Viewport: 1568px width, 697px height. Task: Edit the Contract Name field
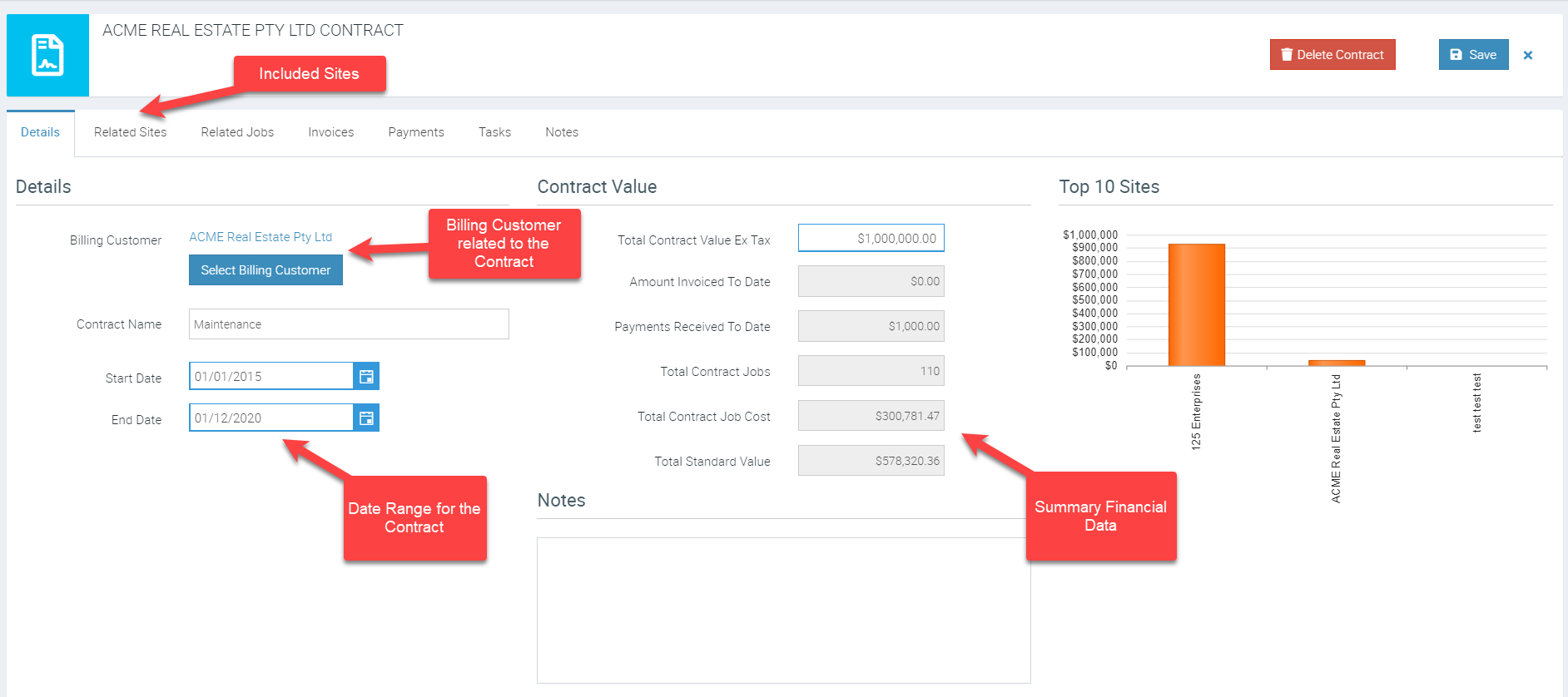(349, 324)
